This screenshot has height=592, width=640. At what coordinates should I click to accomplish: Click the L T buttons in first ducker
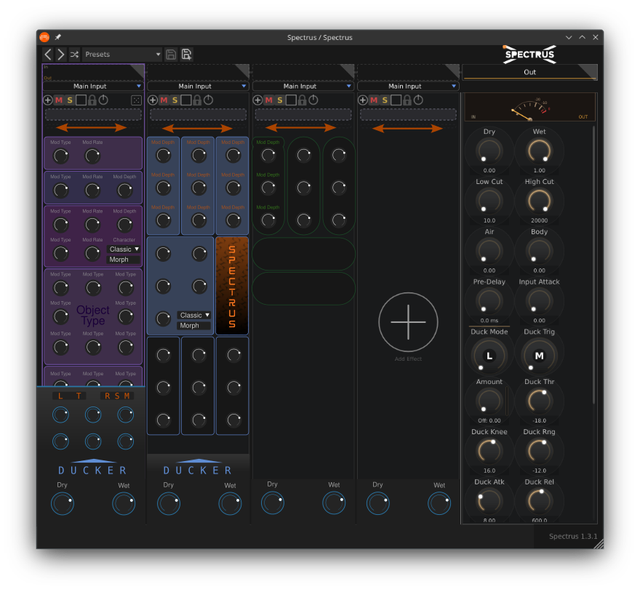[x=69, y=396]
